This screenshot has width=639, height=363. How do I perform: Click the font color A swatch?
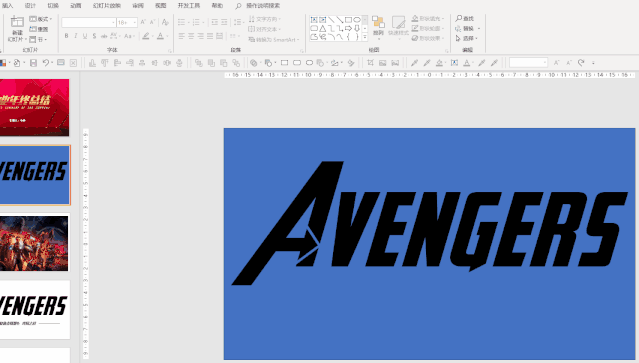(161, 36)
